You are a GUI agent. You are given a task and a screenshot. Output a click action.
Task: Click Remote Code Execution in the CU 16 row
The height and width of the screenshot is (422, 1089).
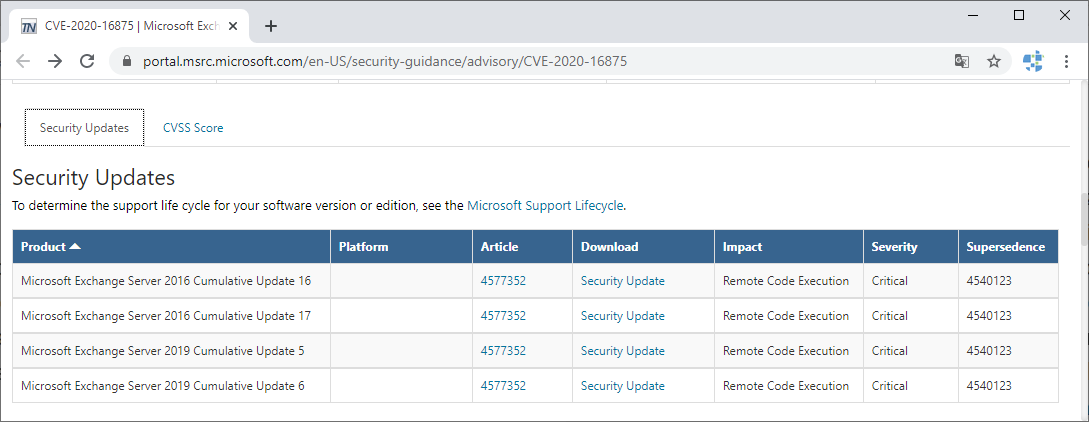[x=785, y=280]
